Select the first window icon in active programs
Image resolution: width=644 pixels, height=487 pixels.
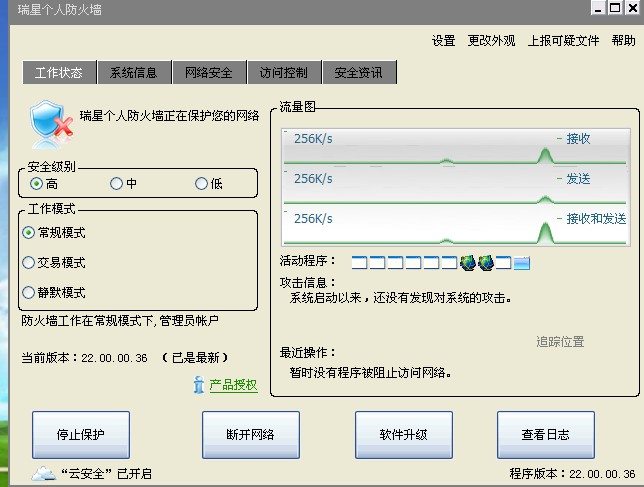coord(359,263)
